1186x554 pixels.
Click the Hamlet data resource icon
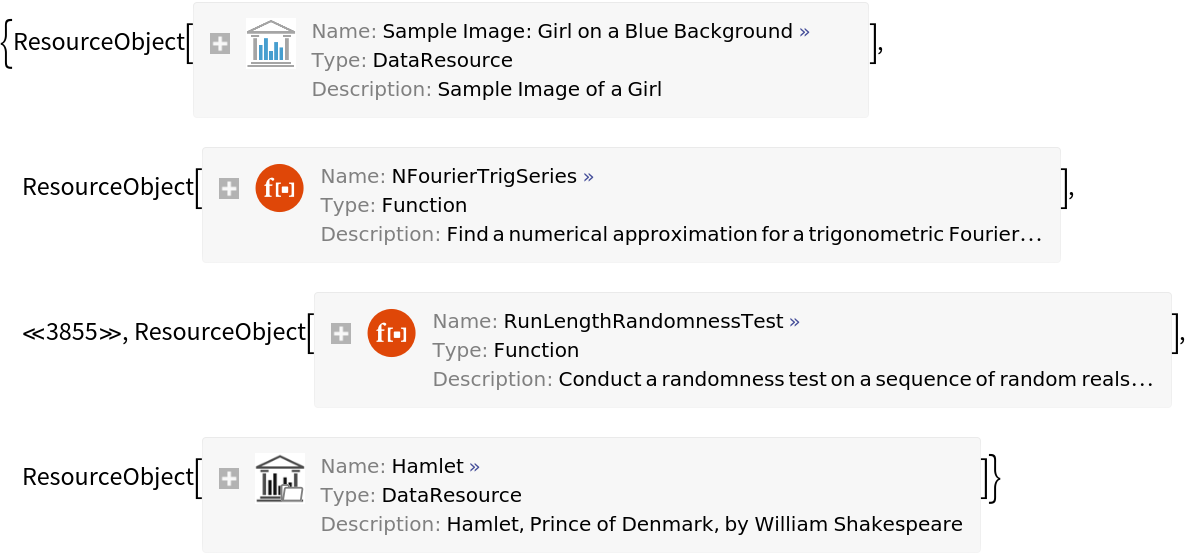(279, 478)
